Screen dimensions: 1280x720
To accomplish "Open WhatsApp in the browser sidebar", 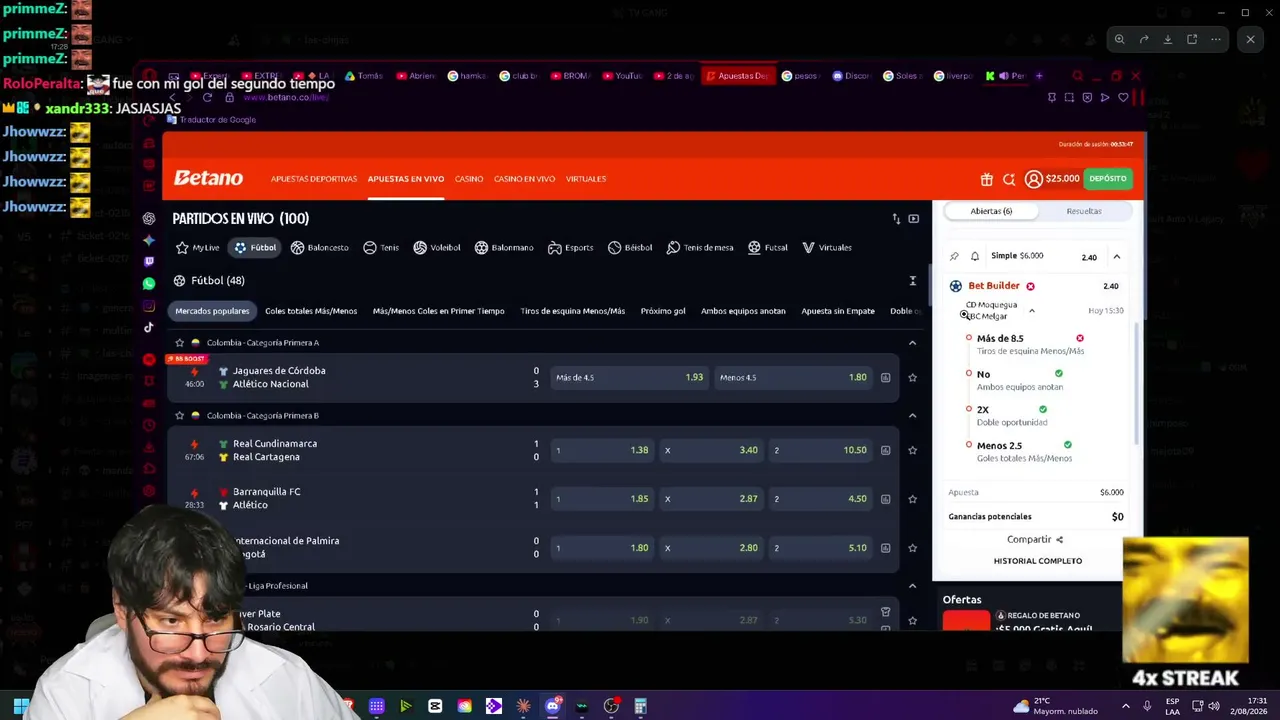I will point(149,284).
